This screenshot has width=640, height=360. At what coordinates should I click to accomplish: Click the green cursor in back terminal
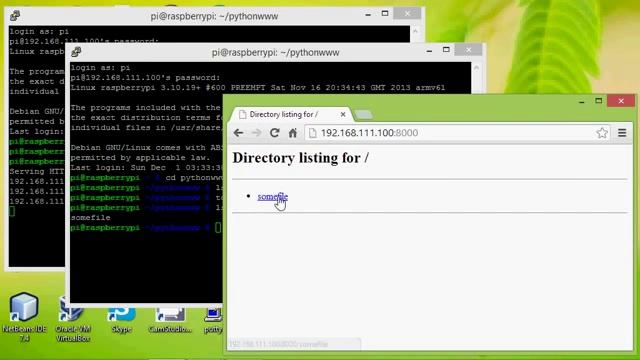tap(12, 211)
